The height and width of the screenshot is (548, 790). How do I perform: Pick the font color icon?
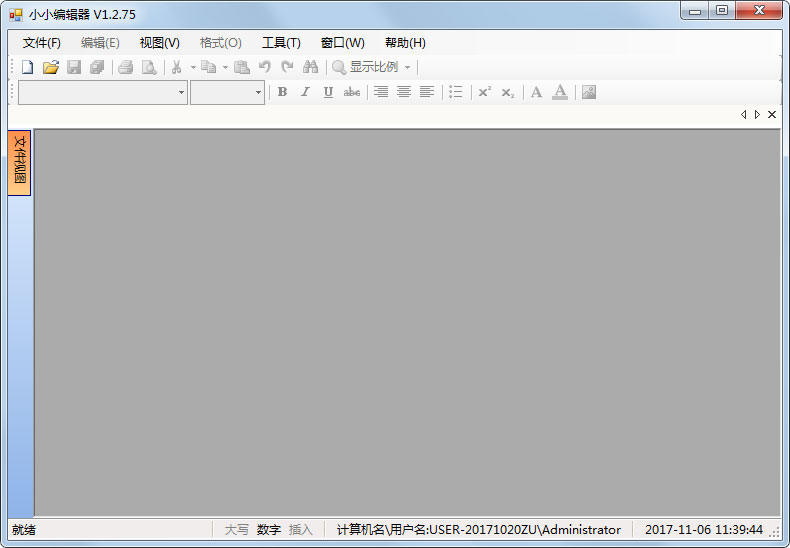click(x=560, y=92)
